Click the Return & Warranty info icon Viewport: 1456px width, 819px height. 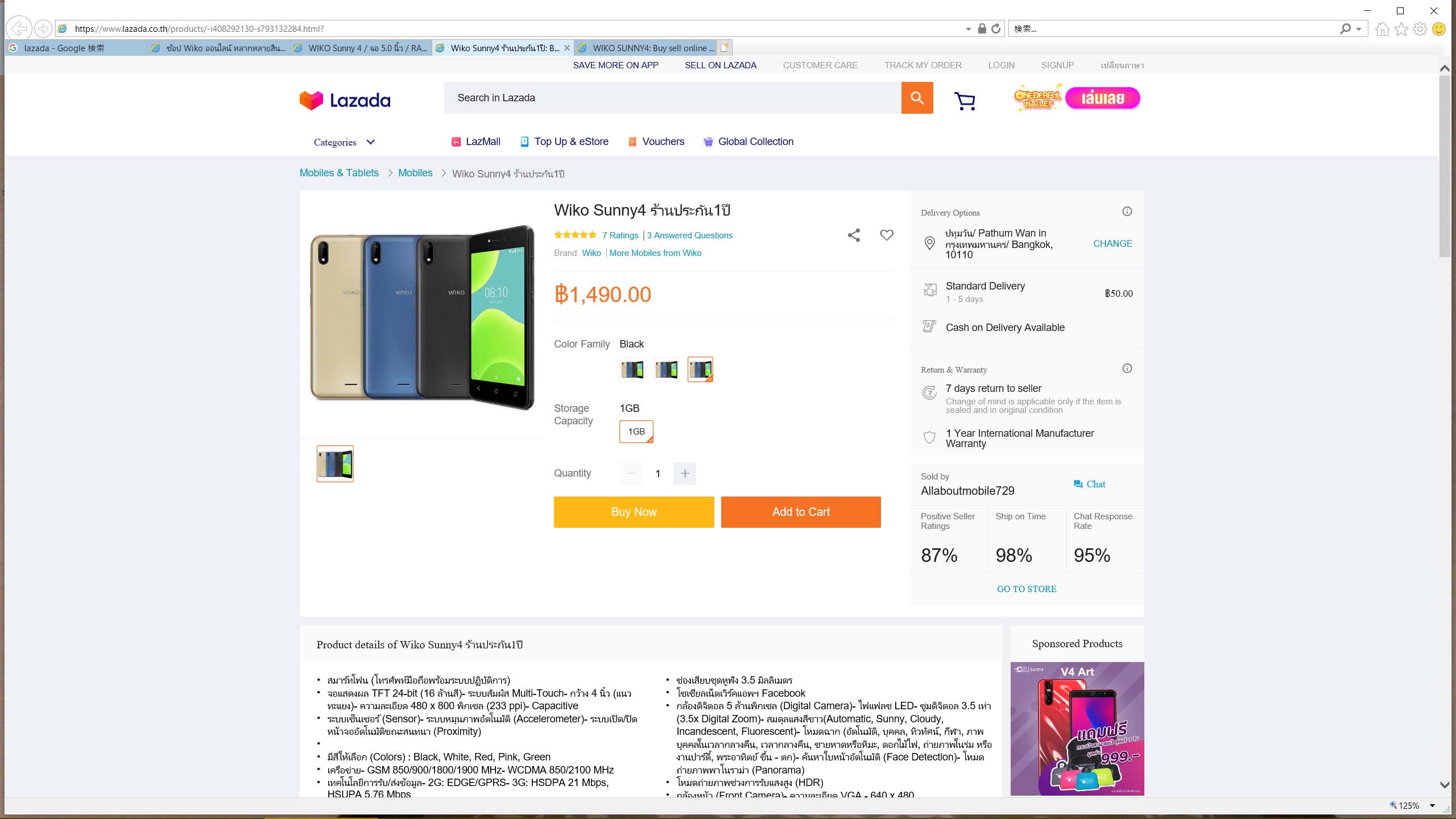(x=1127, y=369)
